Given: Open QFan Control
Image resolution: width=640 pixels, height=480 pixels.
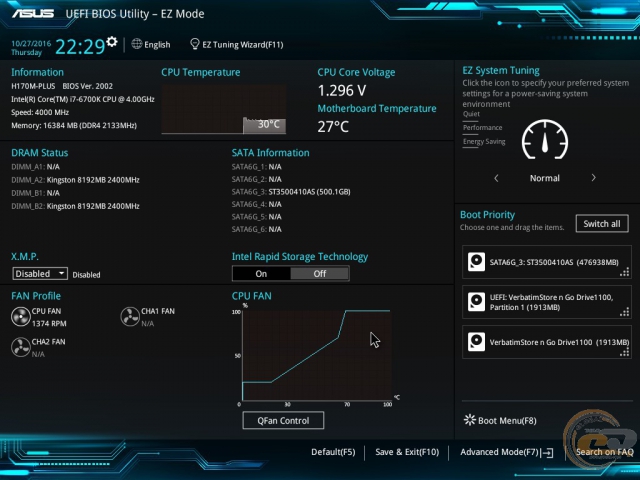Looking at the screenshot, I should tap(283, 420).
